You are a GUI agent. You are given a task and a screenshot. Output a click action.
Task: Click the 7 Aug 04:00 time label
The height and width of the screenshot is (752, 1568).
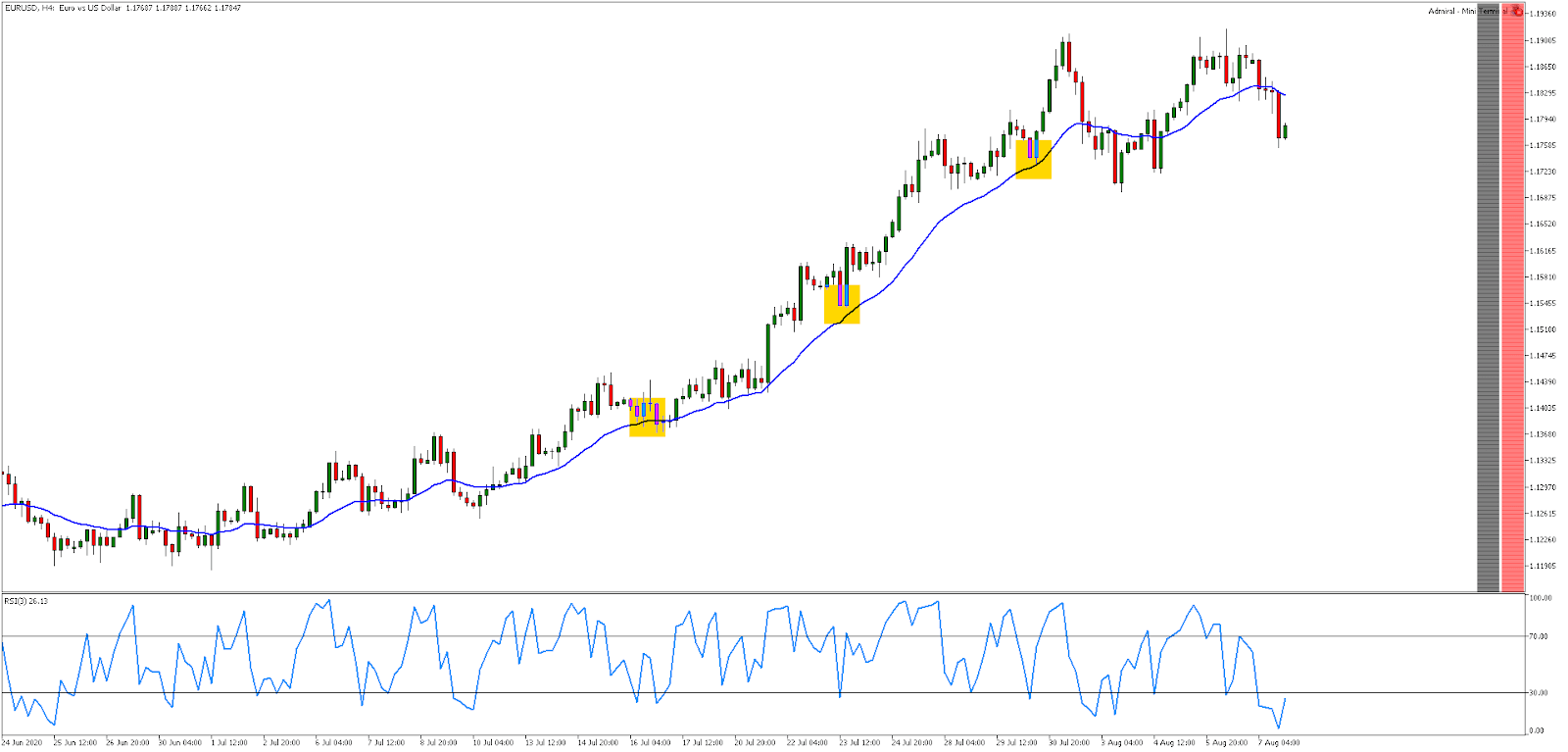(x=1279, y=743)
